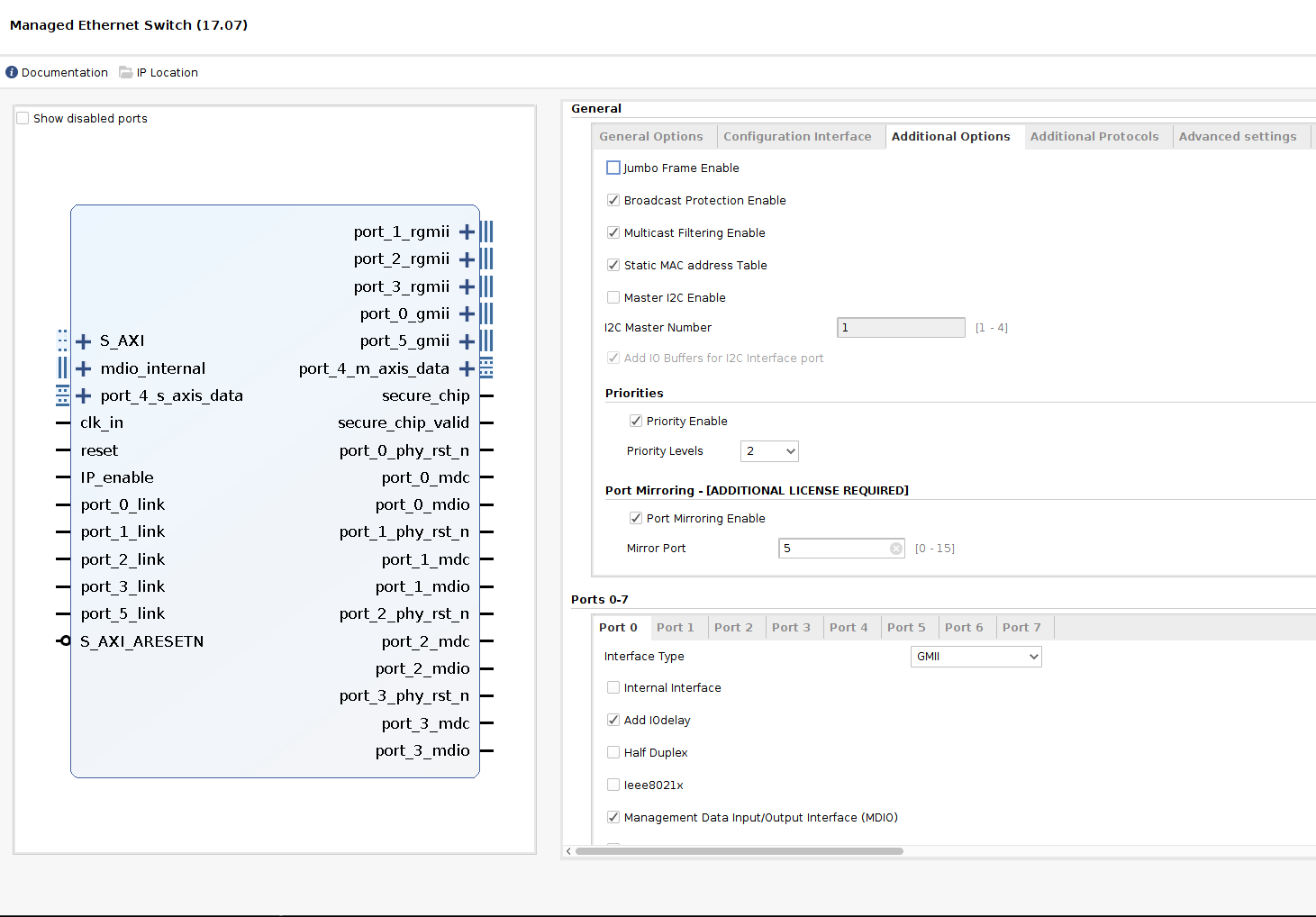Click the IP Location folder icon
Viewport: 1316px width, 917px height.
click(x=126, y=72)
